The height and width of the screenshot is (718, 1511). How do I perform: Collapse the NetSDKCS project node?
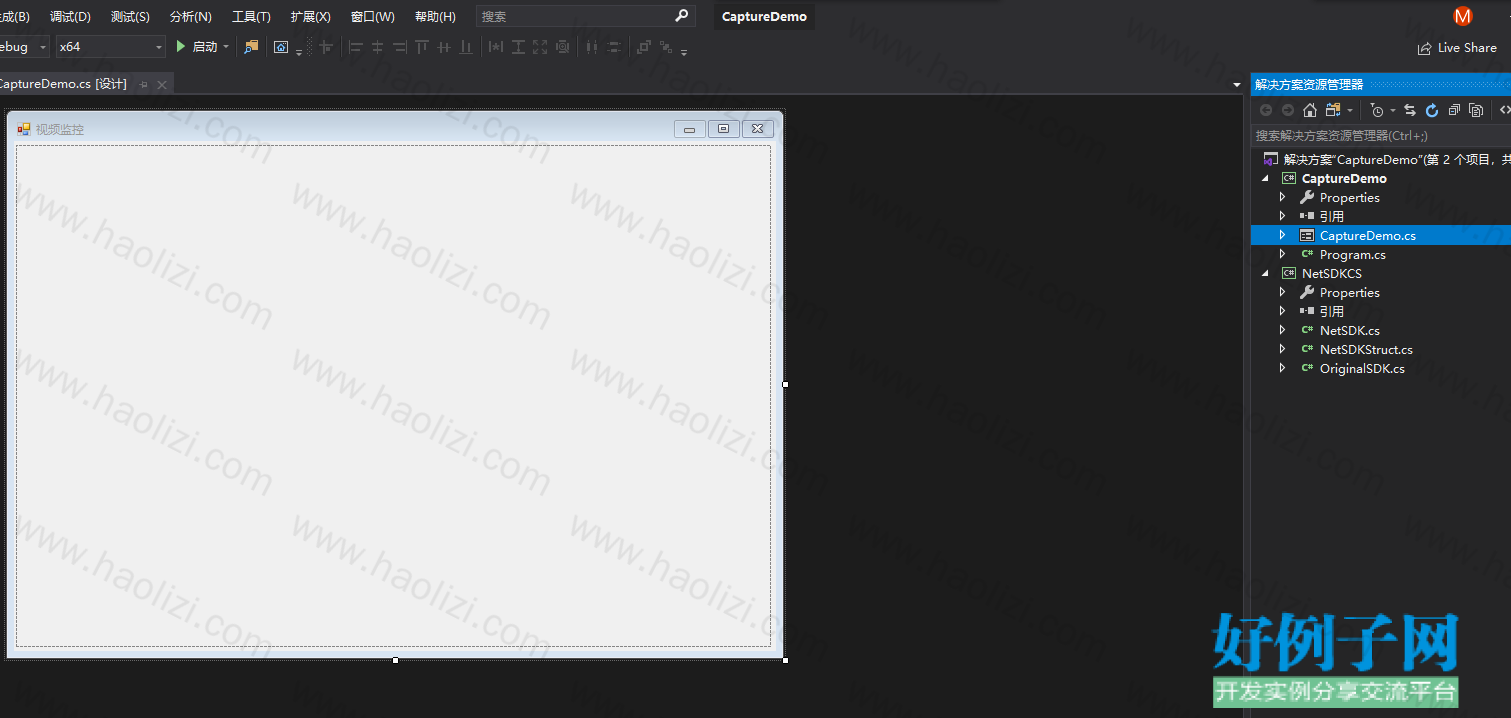(1266, 273)
